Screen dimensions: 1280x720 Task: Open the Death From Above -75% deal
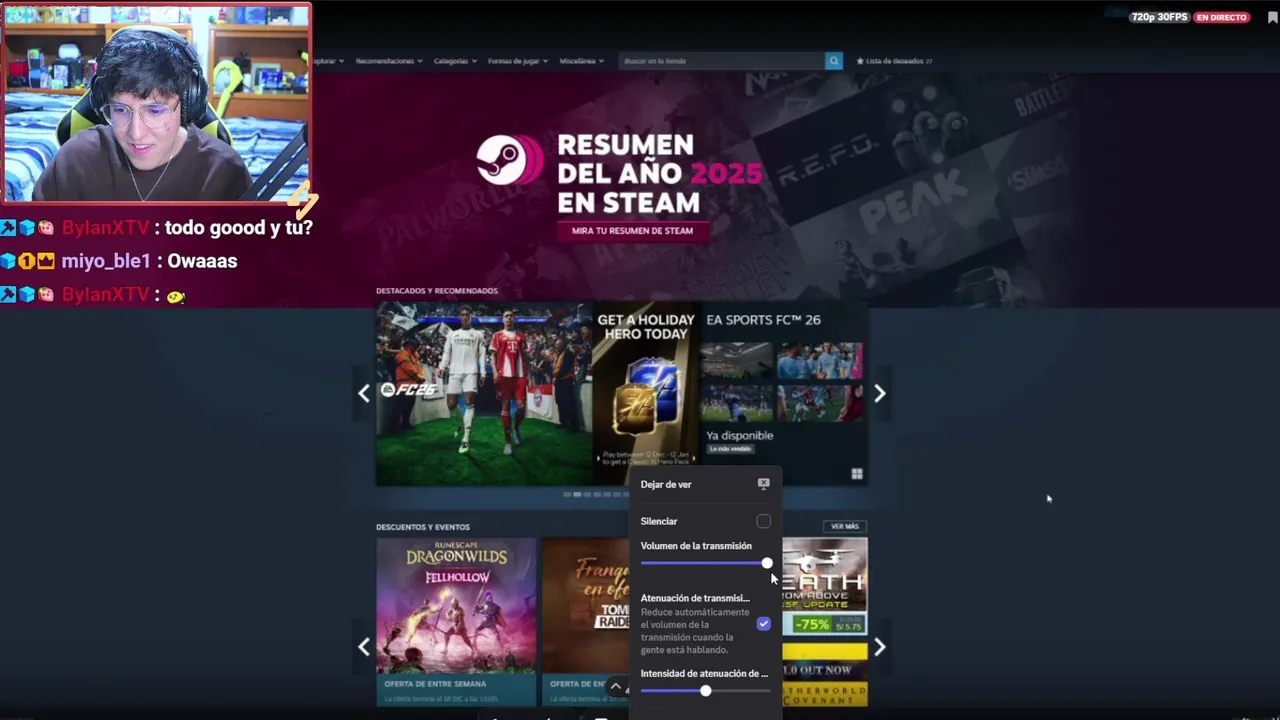pos(825,588)
